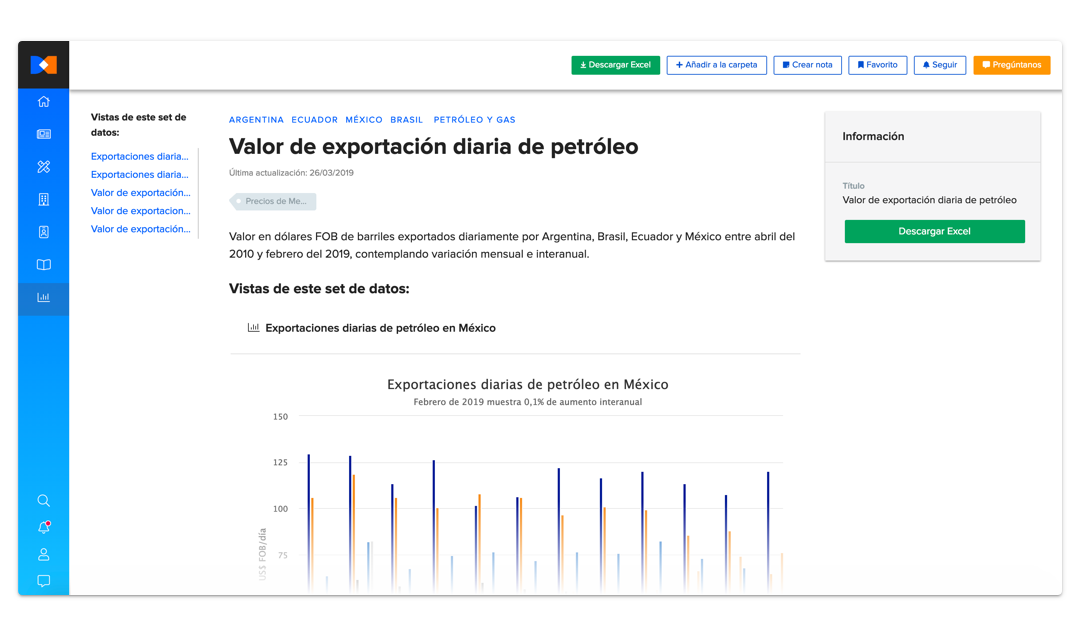The width and height of the screenshot is (1080, 636).
Task: Click the Título value in Información panel
Action: click(929, 200)
